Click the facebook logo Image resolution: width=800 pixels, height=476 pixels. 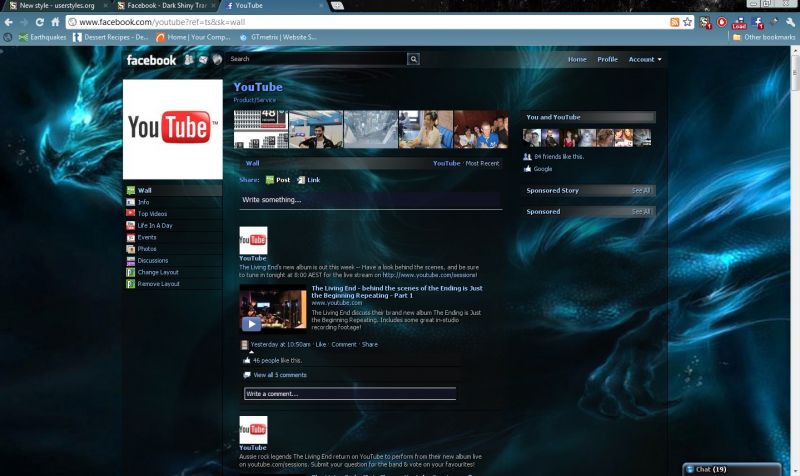[x=151, y=60]
